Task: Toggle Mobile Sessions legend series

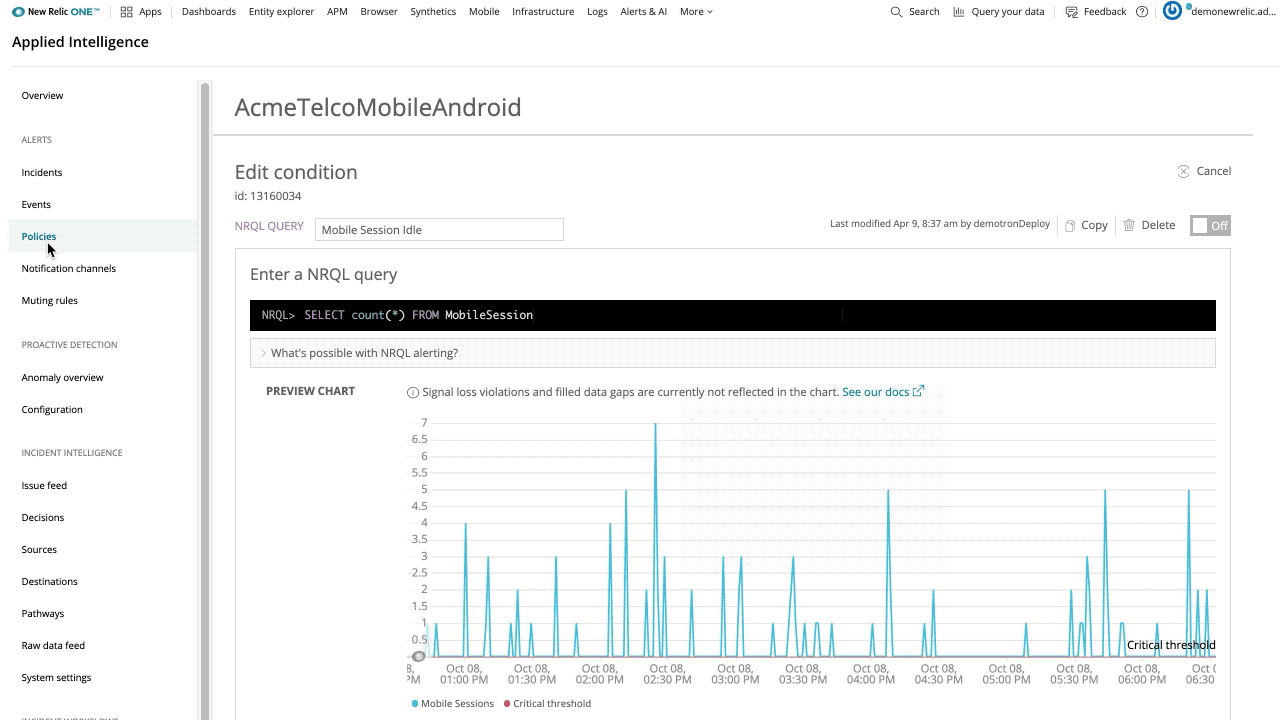Action: 453,704
